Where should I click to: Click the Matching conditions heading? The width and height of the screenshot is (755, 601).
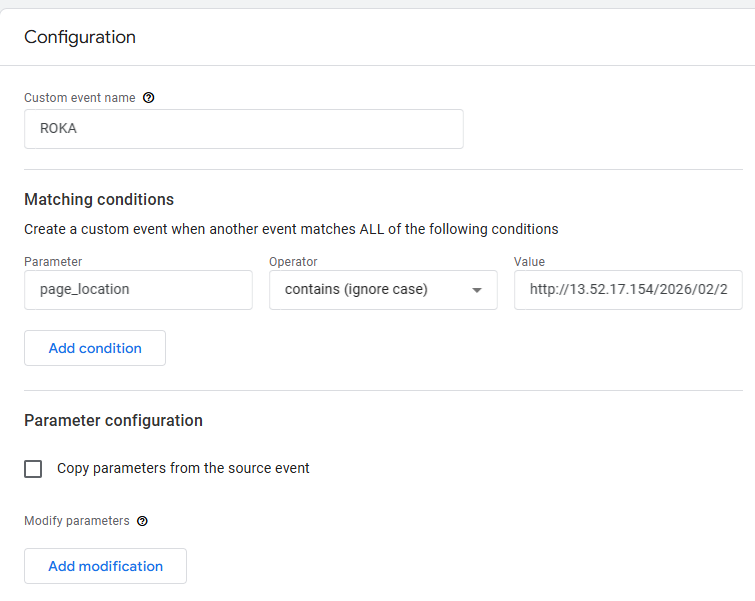(x=99, y=199)
